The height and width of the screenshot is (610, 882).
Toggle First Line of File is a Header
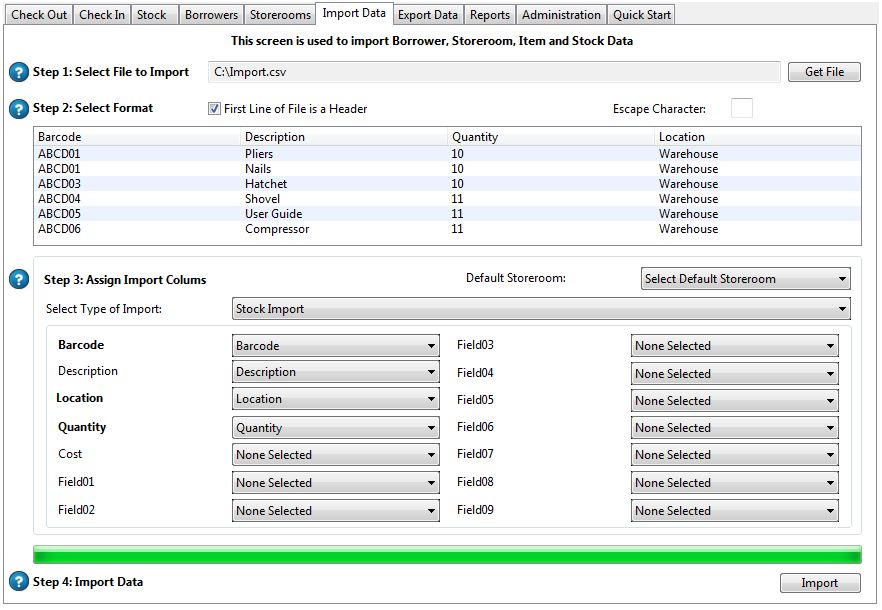coord(214,109)
